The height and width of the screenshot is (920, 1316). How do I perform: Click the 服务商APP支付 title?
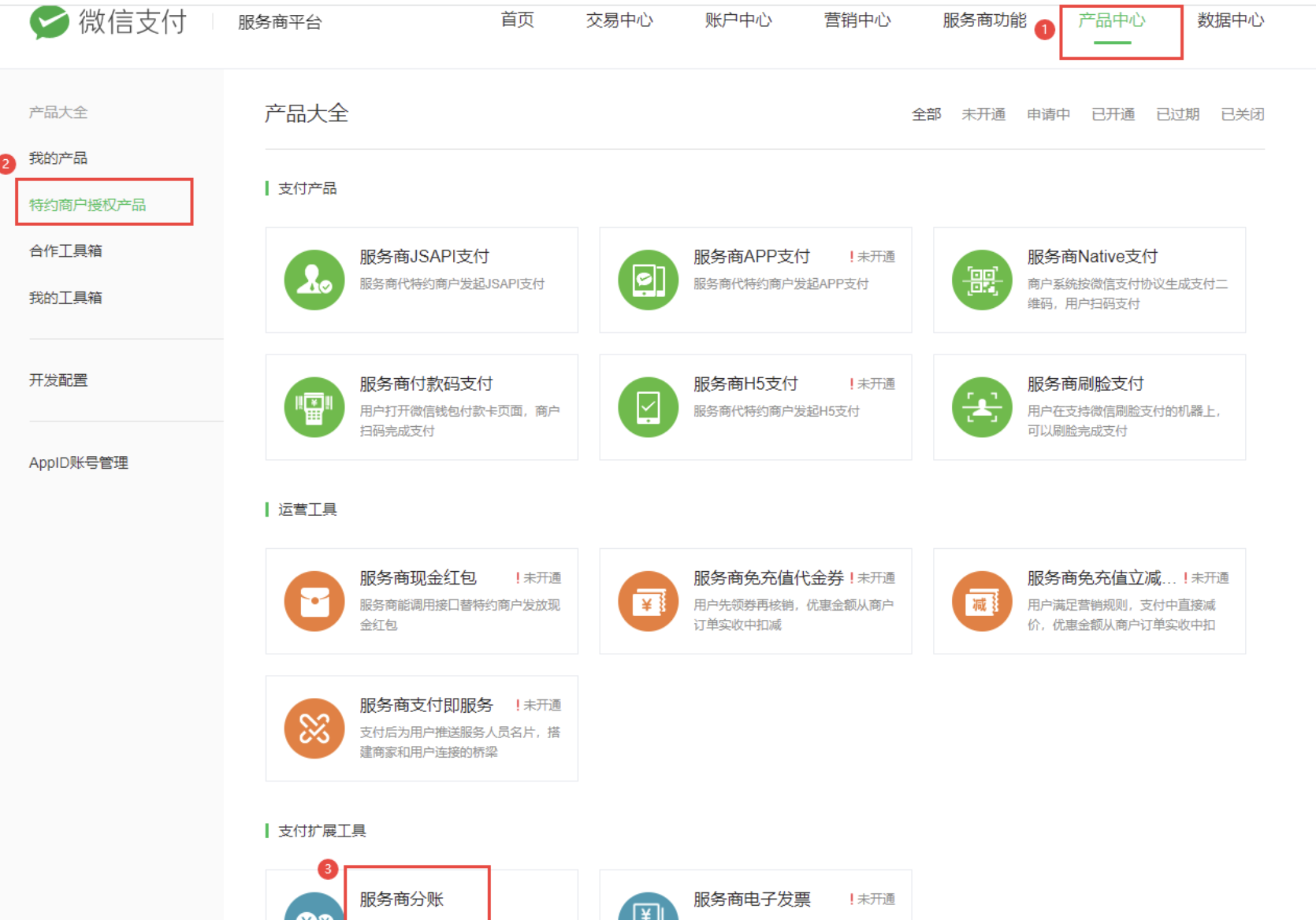tap(752, 257)
